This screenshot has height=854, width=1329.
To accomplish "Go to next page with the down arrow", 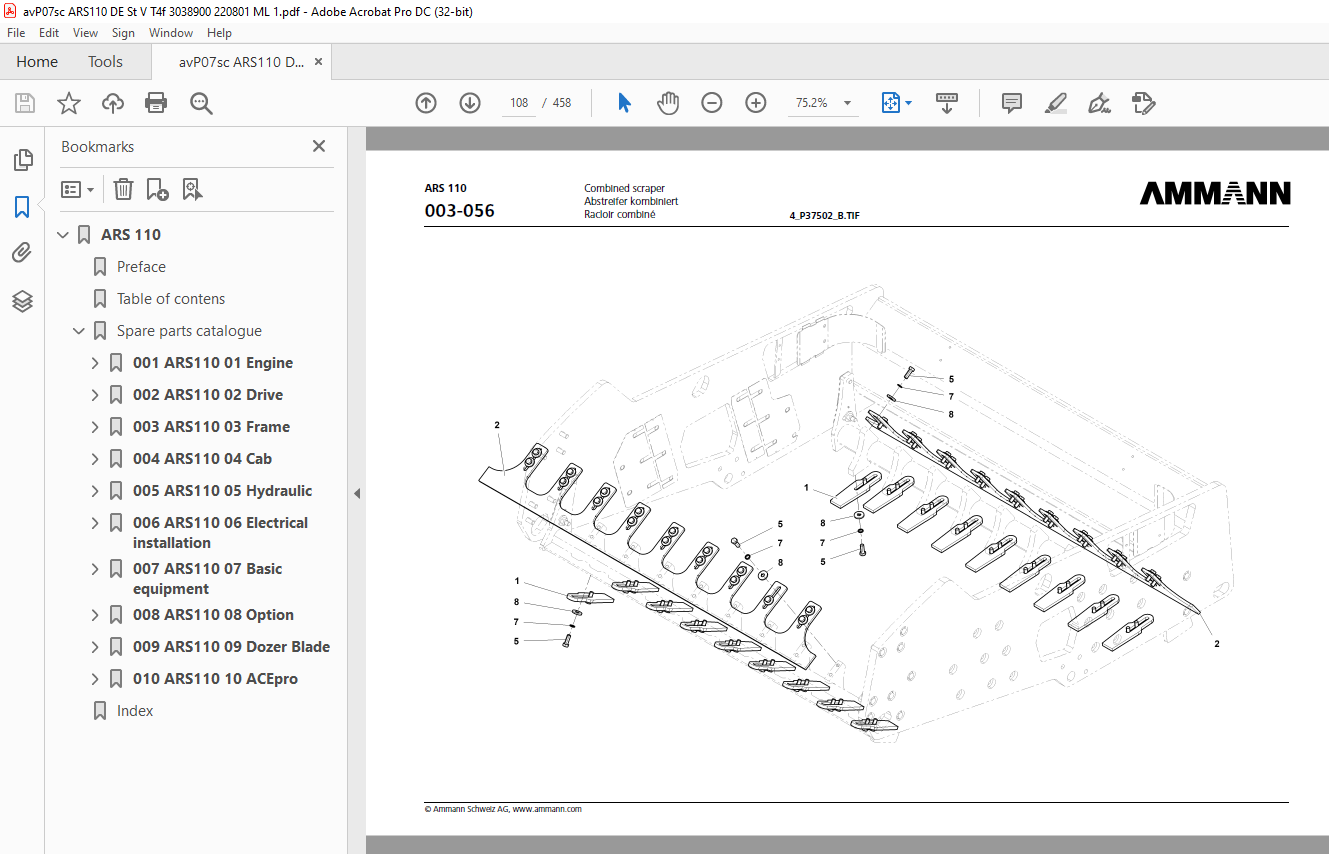I will (470, 103).
